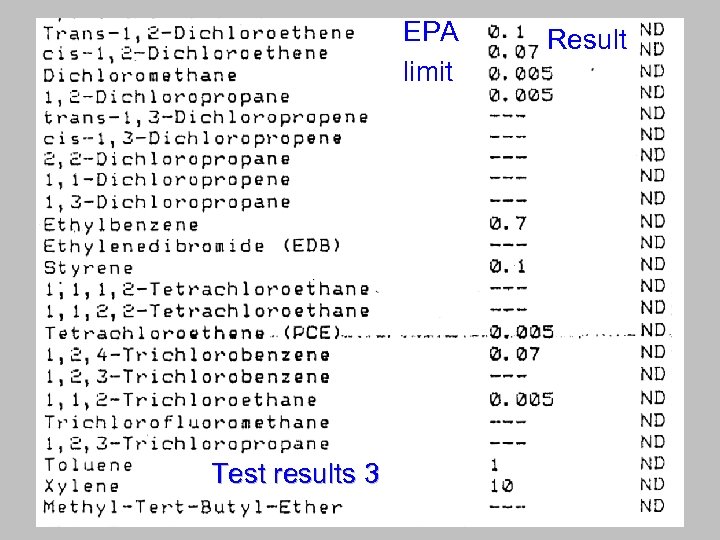Click trans-1,3-Dichloropropene in the list
This screenshot has height=540, width=720.
[x=206, y=118]
